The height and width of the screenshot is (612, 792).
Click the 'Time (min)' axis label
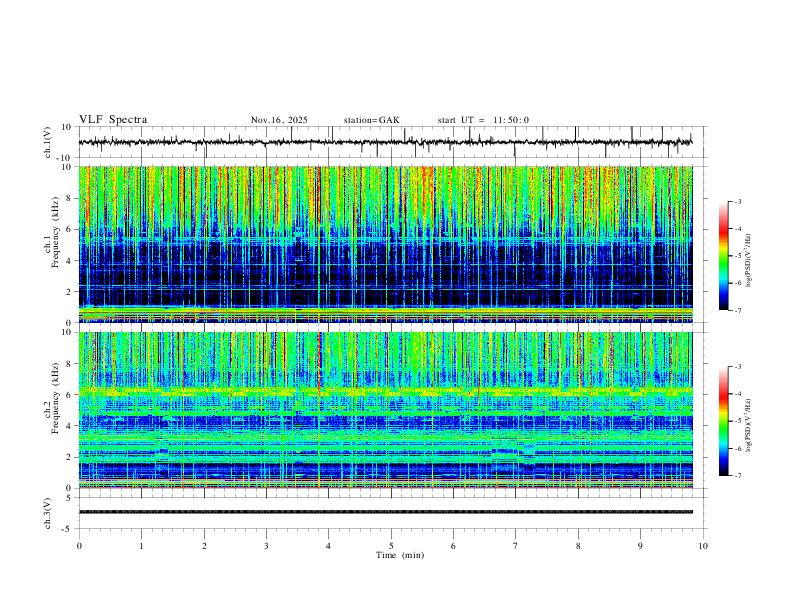tap(400, 555)
